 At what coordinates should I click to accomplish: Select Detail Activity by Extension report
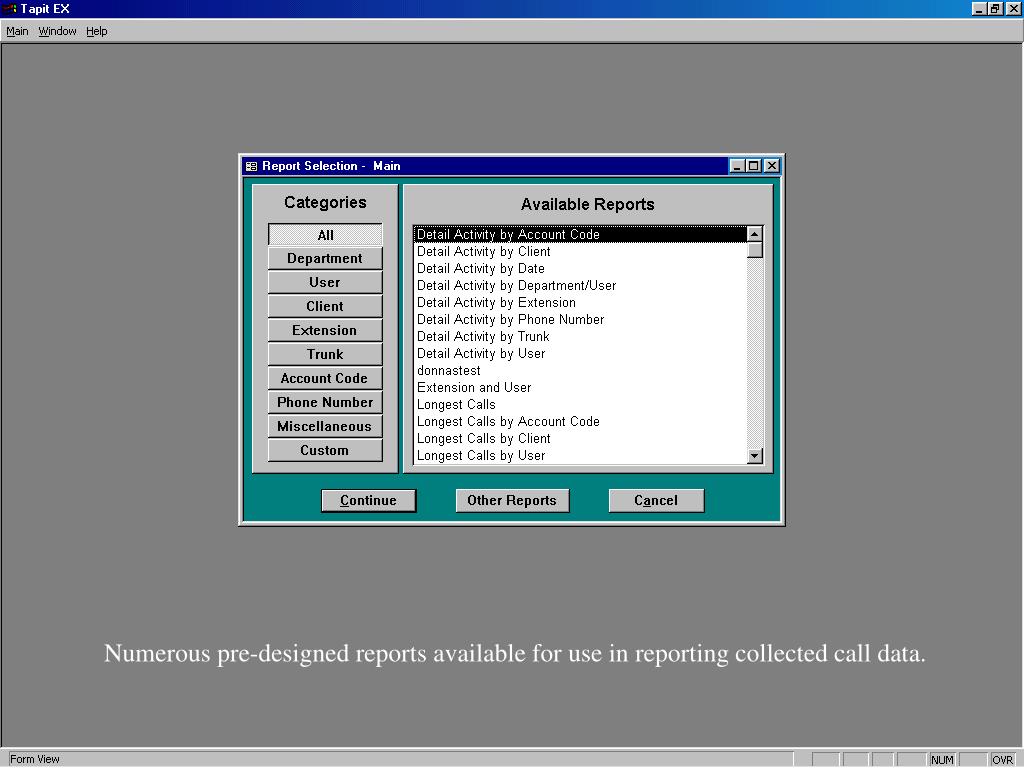click(581, 302)
